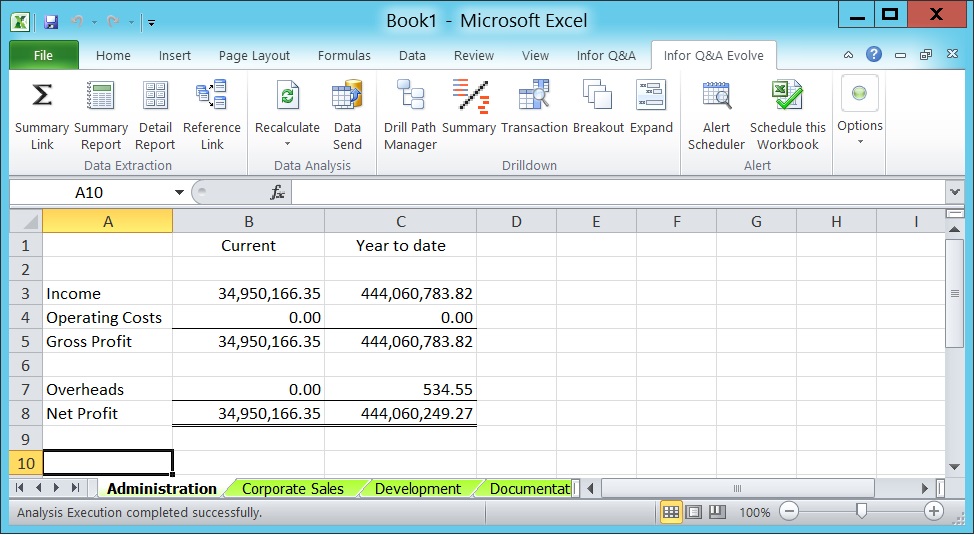Select row 5 header
The image size is (974, 535).
25,341
